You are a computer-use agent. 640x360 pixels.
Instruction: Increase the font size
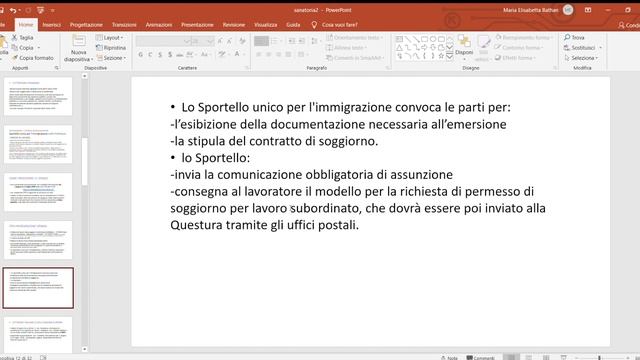point(220,41)
